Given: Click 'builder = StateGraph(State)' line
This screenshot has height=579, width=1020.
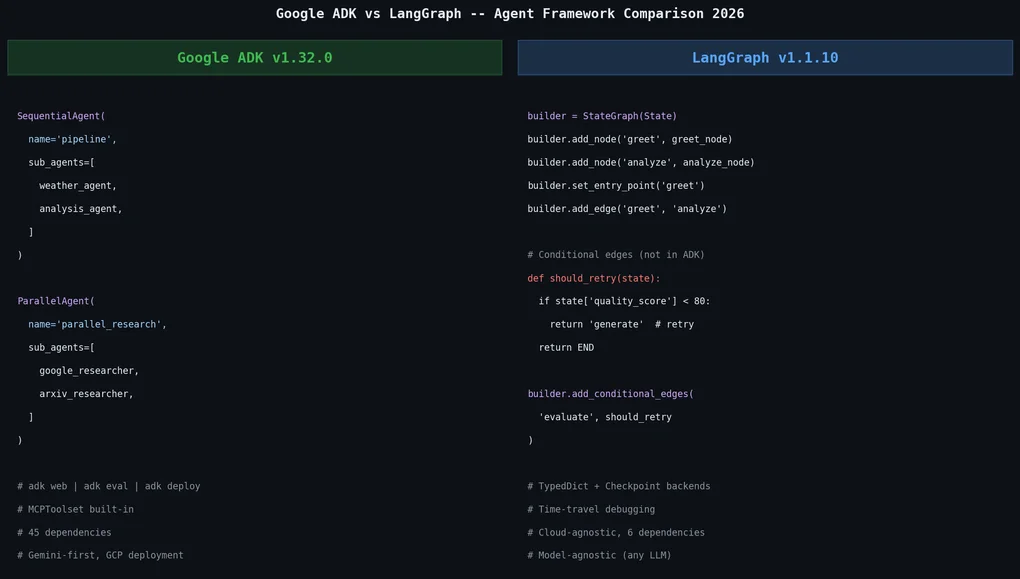Looking at the screenshot, I should [x=602, y=116].
